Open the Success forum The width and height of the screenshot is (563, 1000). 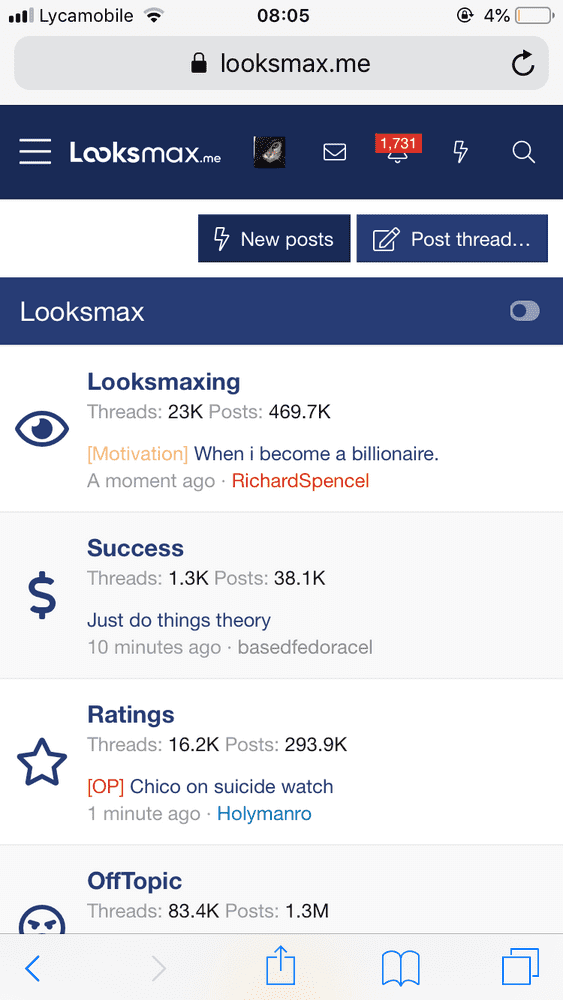[135, 548]
